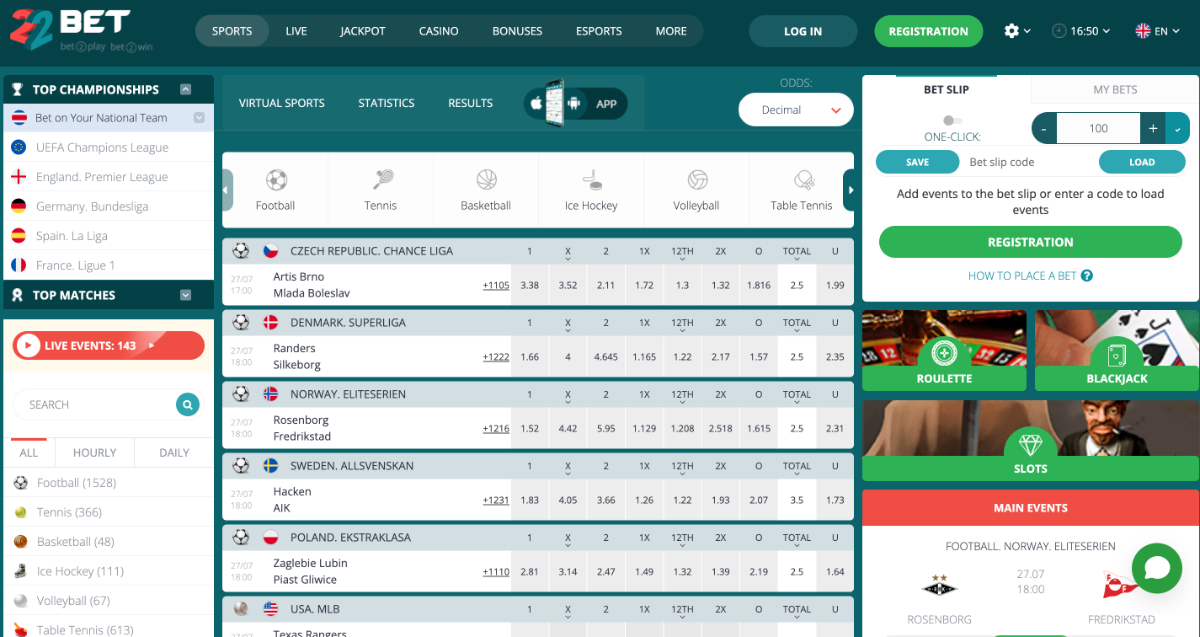Open the dropdown arrow next to stake stepper
The height and width of the screenshot is (637, 1200).
point(1177,128)
